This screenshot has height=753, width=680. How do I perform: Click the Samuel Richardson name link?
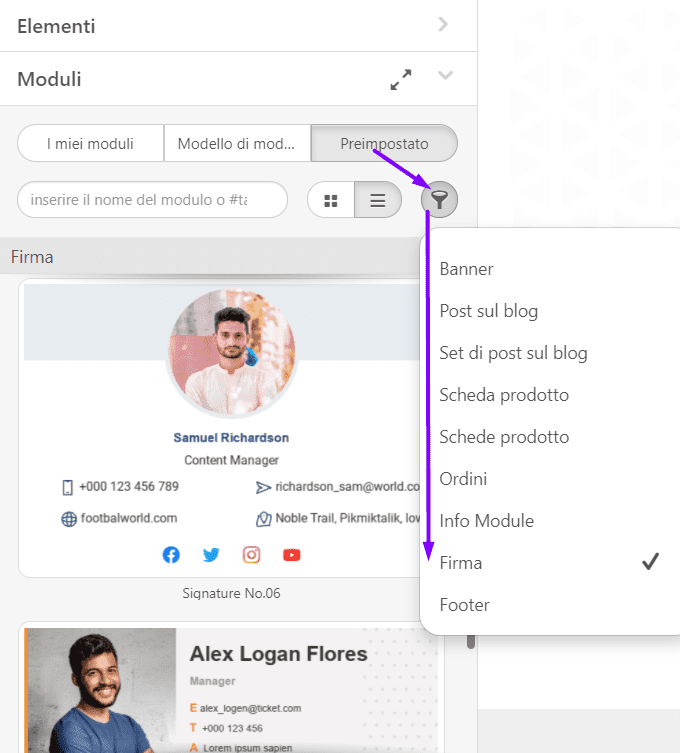[x=231, y=437]
